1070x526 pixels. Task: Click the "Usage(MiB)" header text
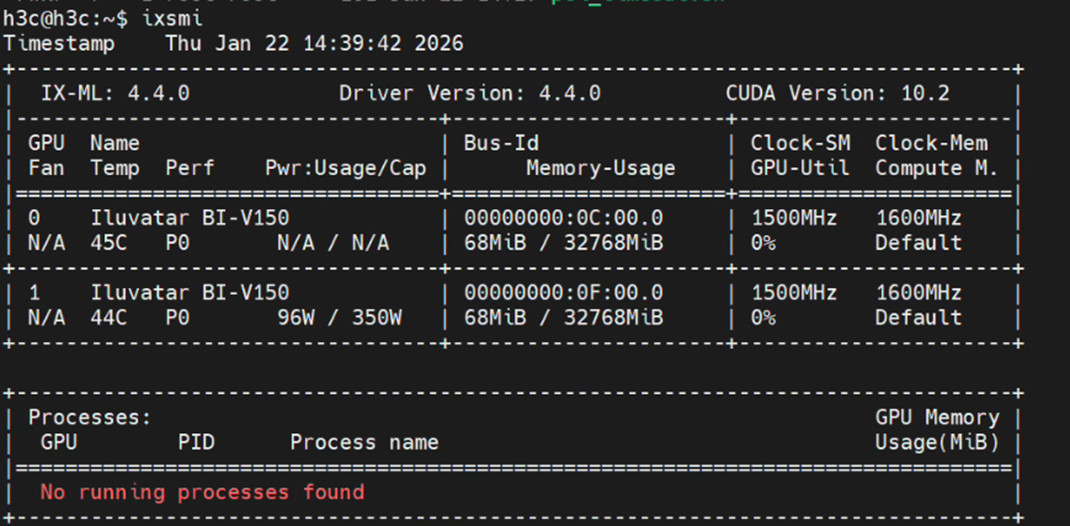937,443
